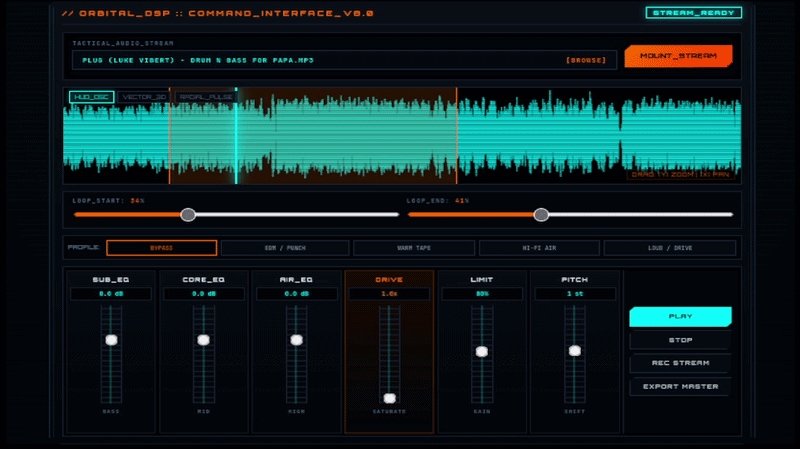Select the BYPASS profile
800x449 pixels.
162,248
